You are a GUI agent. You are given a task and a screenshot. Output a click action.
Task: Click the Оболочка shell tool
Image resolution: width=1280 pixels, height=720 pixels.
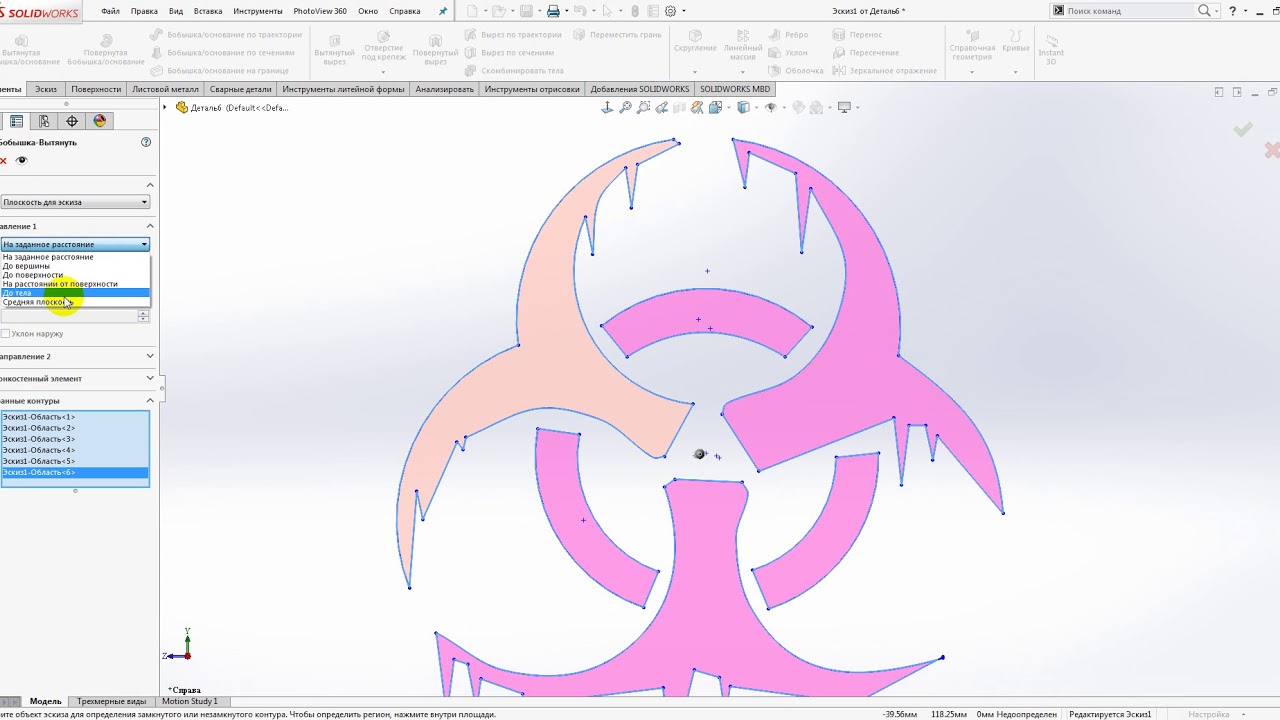796,71
